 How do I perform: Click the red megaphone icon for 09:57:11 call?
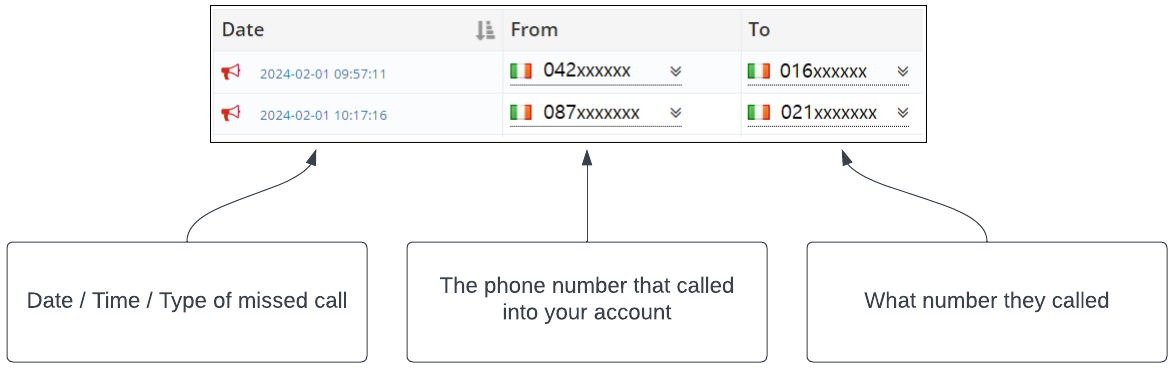coord(231,72)
